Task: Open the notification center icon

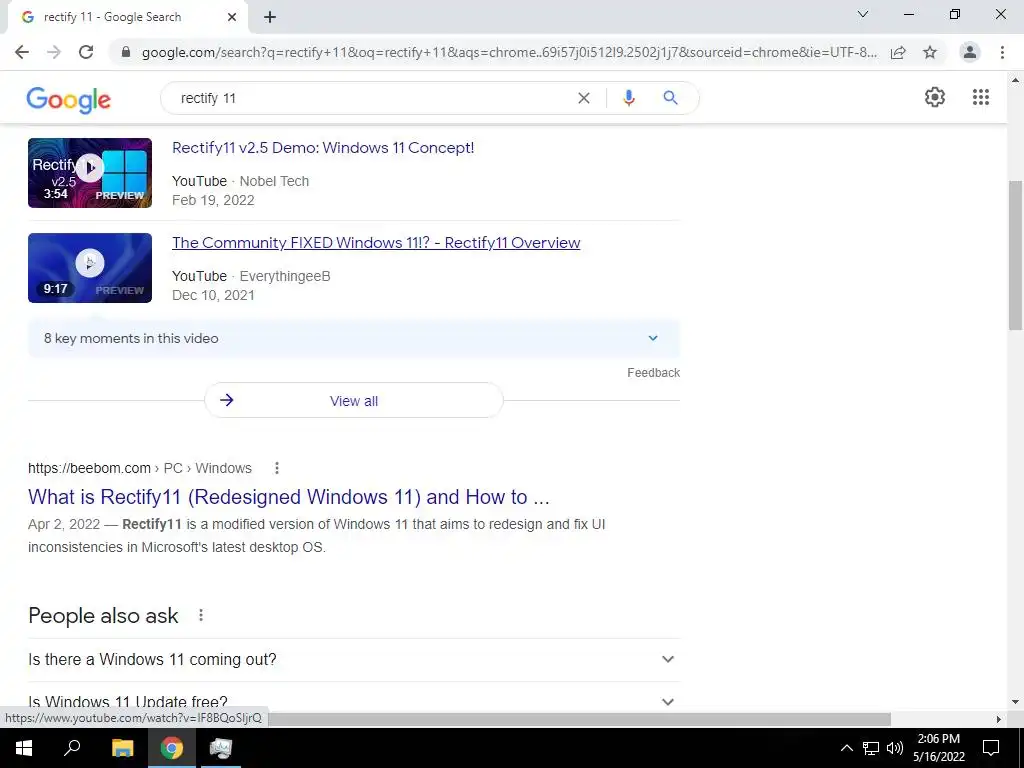Action: pyautogui.click(x=991, y=748)
